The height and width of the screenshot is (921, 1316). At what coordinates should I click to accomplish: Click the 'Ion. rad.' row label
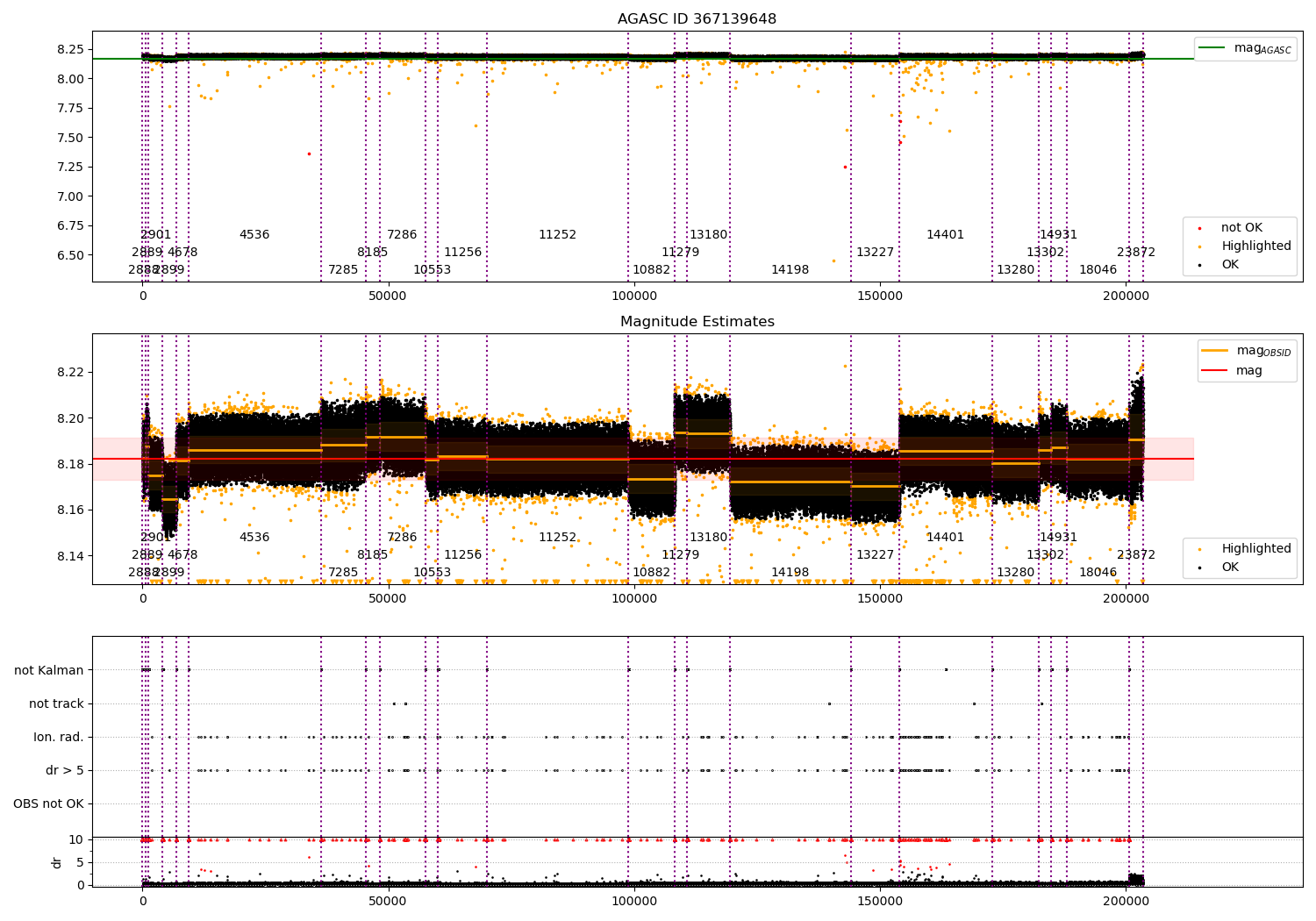[59, 737]
